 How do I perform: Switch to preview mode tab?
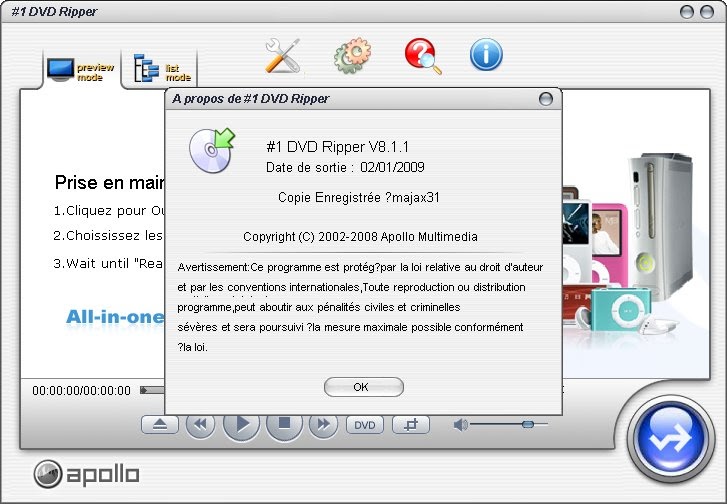point(82,70)
